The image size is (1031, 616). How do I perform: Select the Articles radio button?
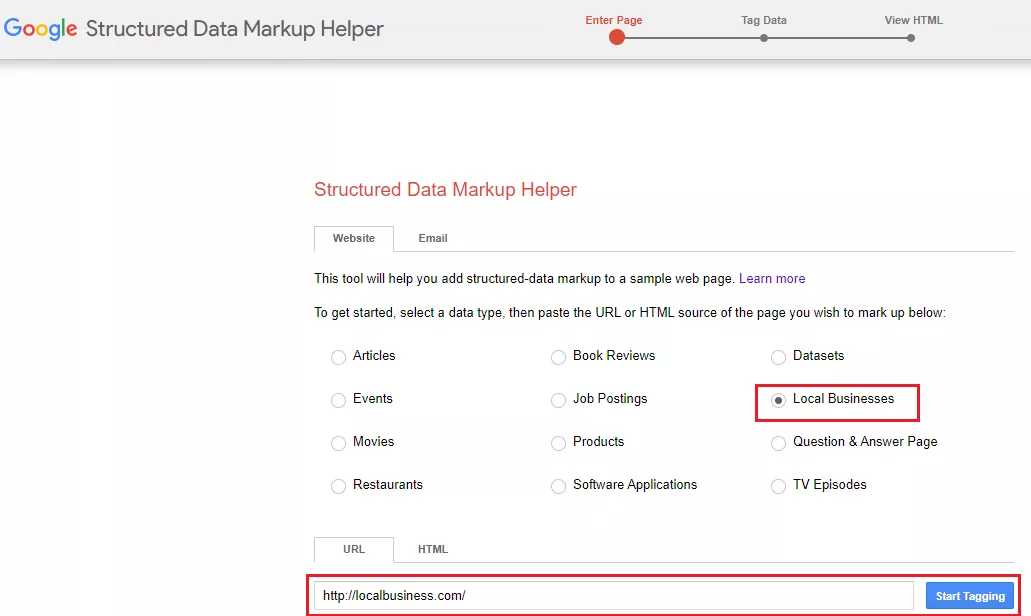(338, 357)
